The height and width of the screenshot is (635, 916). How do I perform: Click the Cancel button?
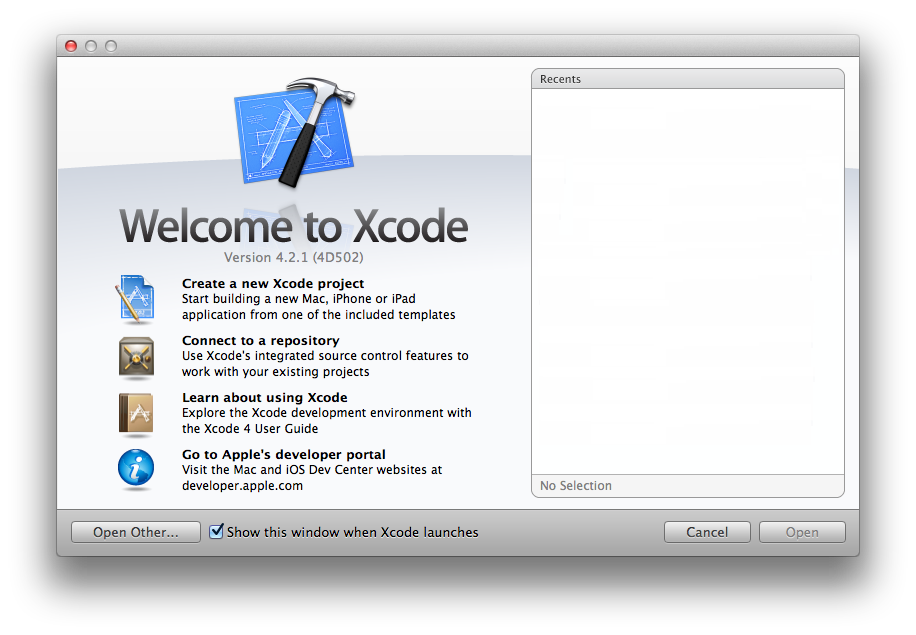click(707, 532)
